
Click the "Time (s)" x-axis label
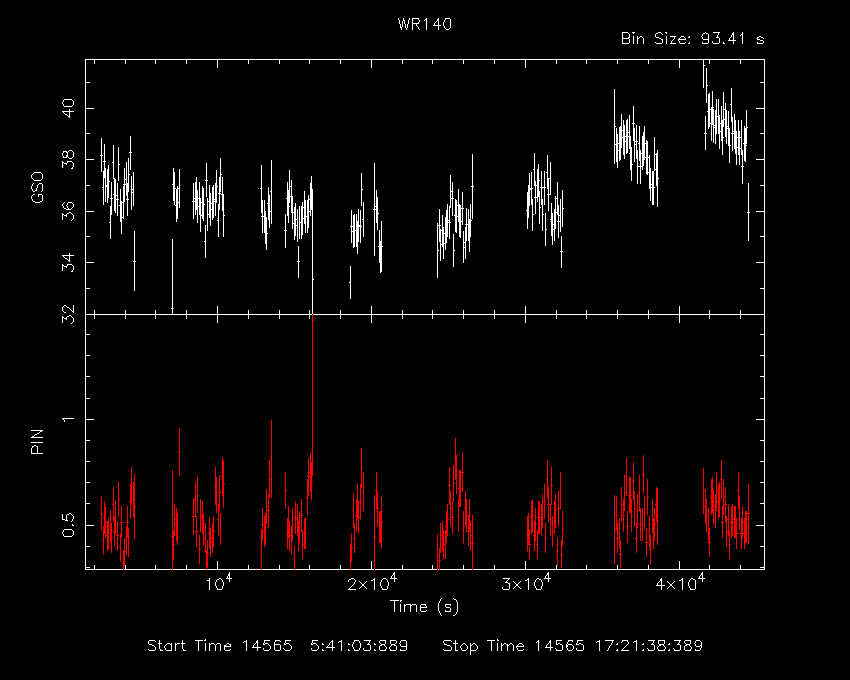(424, 606)
